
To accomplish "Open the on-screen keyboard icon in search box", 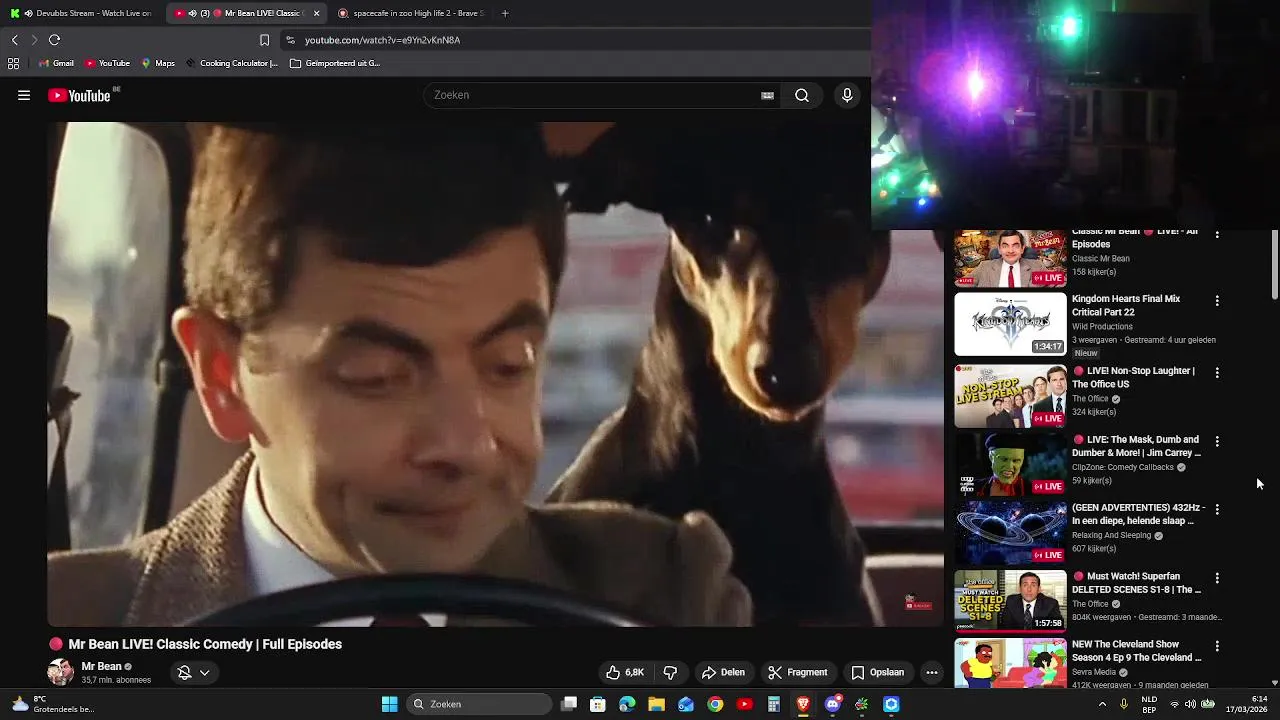I will (x=767, y=95).
